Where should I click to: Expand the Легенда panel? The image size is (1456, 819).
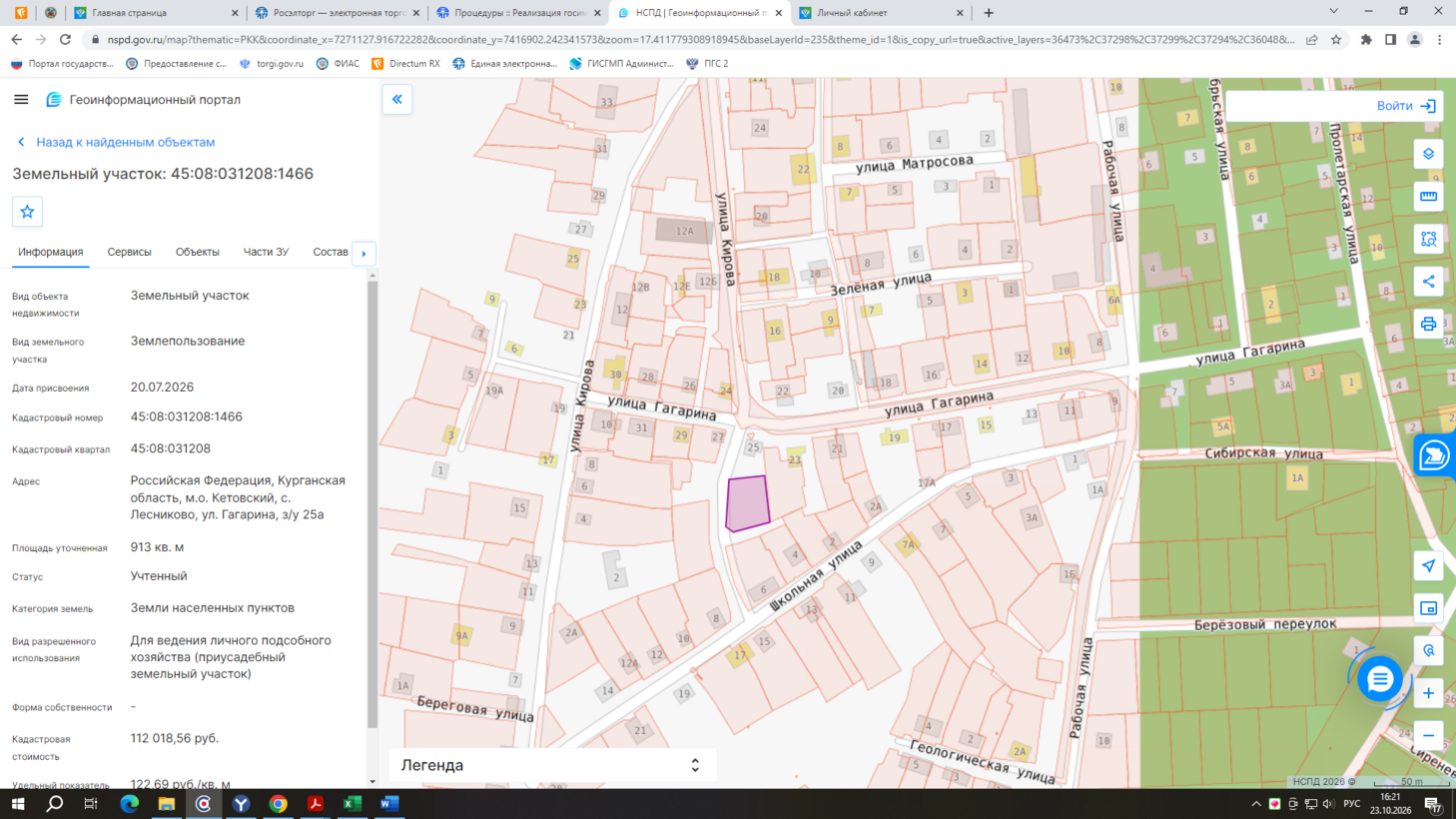(x=552, y=765)
